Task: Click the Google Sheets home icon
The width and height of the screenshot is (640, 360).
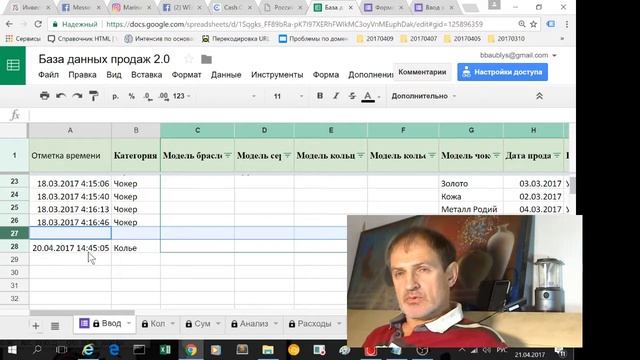Action: pyautogui.click(x=13, y=65)
